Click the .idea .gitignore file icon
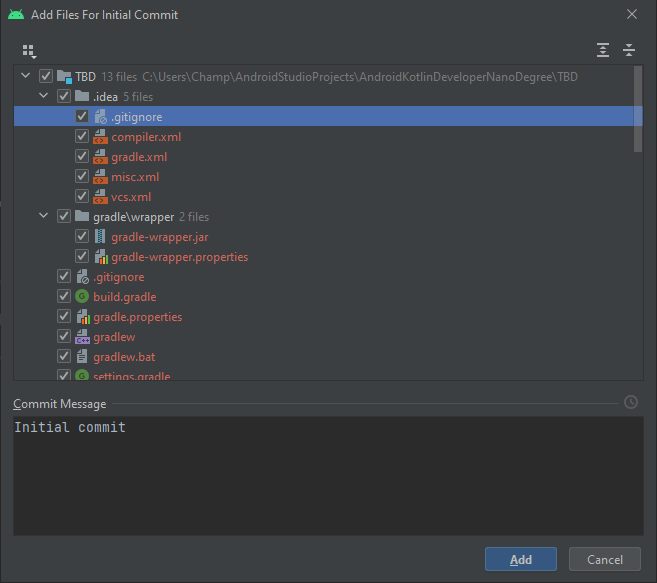The width and height of the screenshot is (657, 583). click(x=101, y=117)
